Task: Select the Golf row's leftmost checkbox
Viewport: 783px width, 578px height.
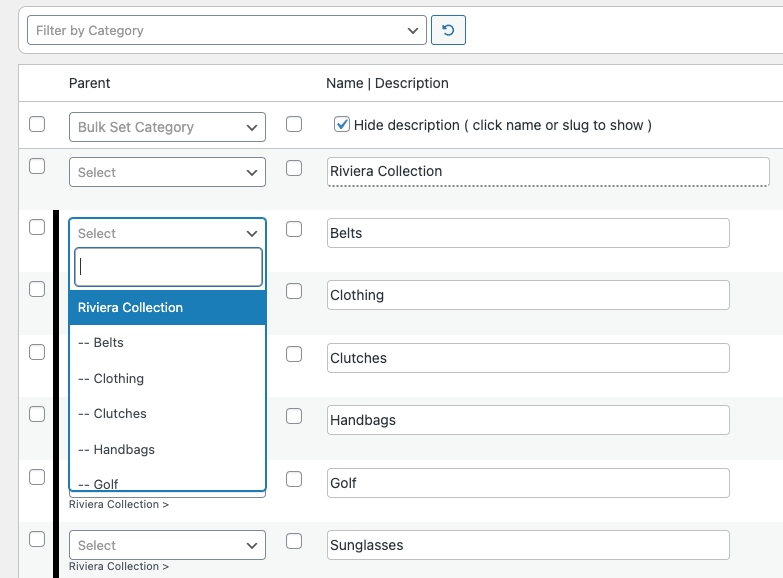Action: (x=37, y=477)
